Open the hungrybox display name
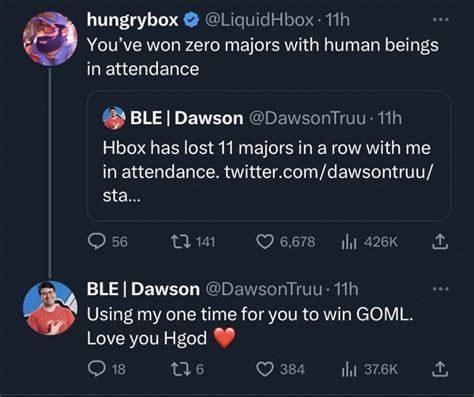474x397 pixels. (132, 20)
